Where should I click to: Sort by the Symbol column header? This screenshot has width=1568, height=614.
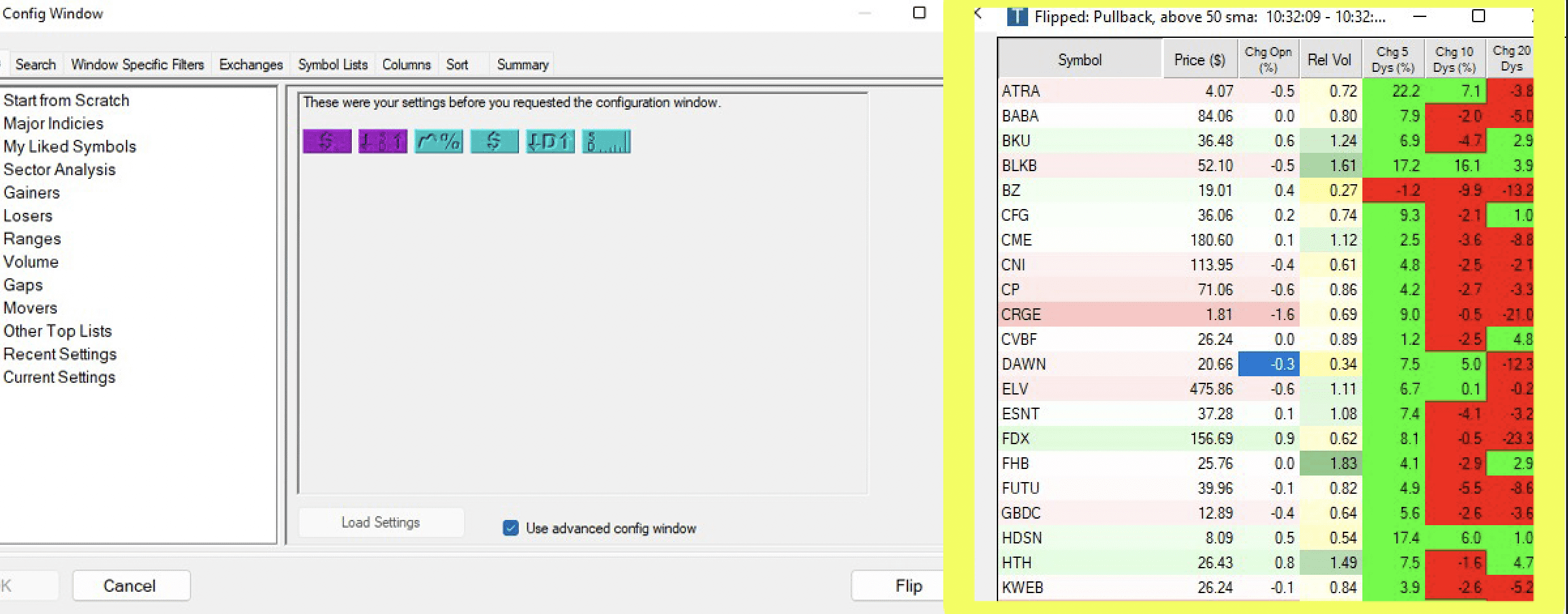coord(1080,59)
